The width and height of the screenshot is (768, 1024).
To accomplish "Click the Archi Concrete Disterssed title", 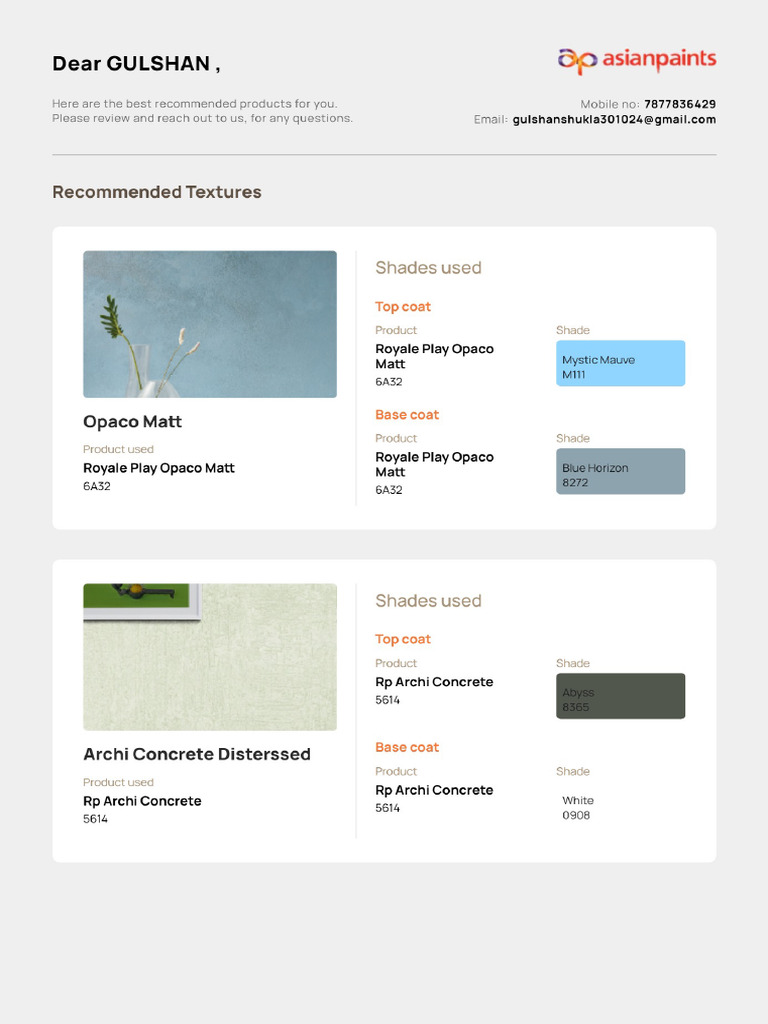I will [x=197, y=754].
